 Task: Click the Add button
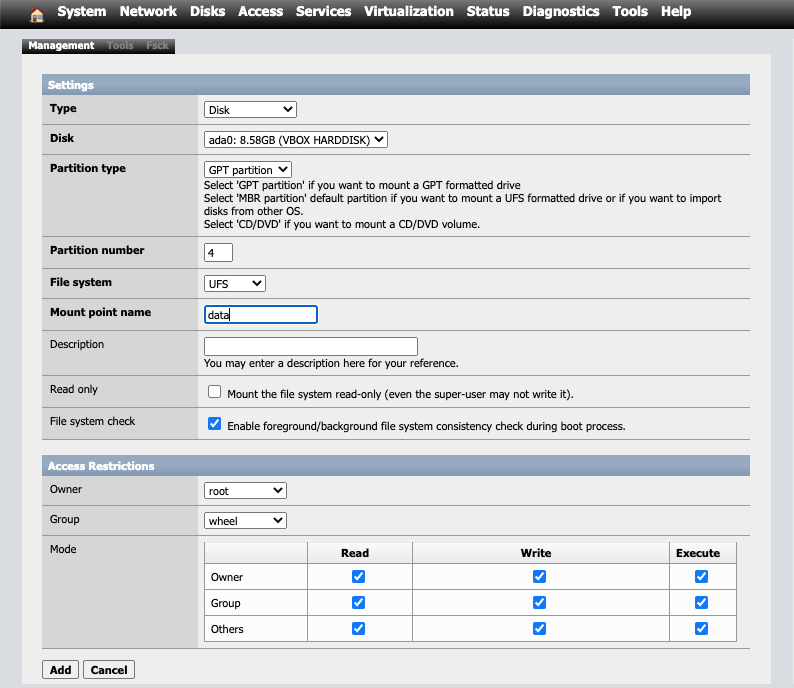[x=60, y=670]
